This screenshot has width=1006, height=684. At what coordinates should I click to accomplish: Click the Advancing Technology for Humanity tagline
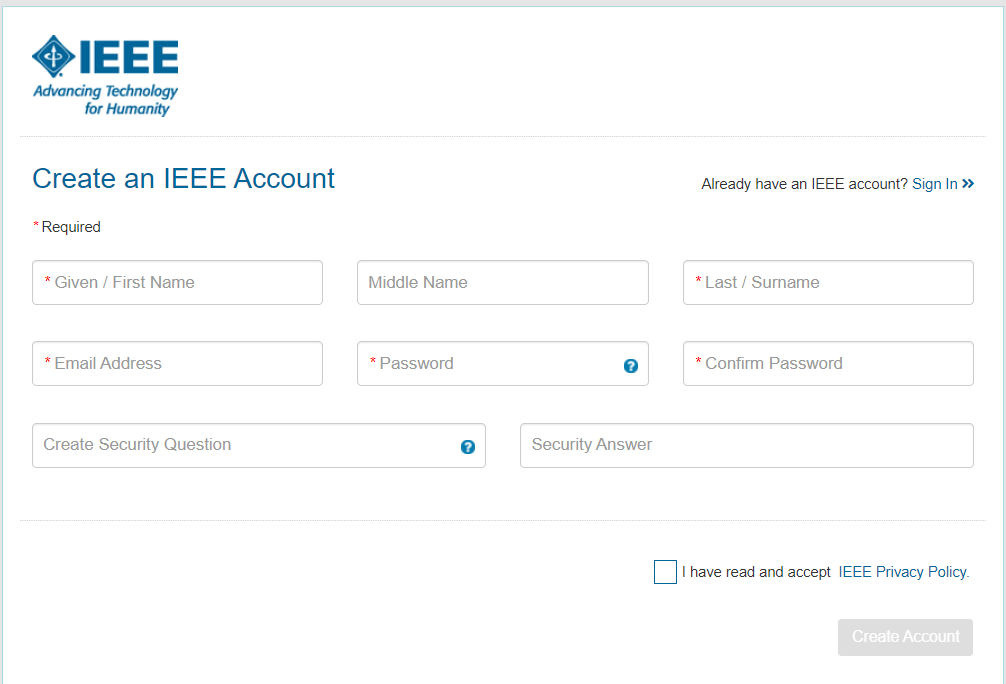(x=105, y=98)
